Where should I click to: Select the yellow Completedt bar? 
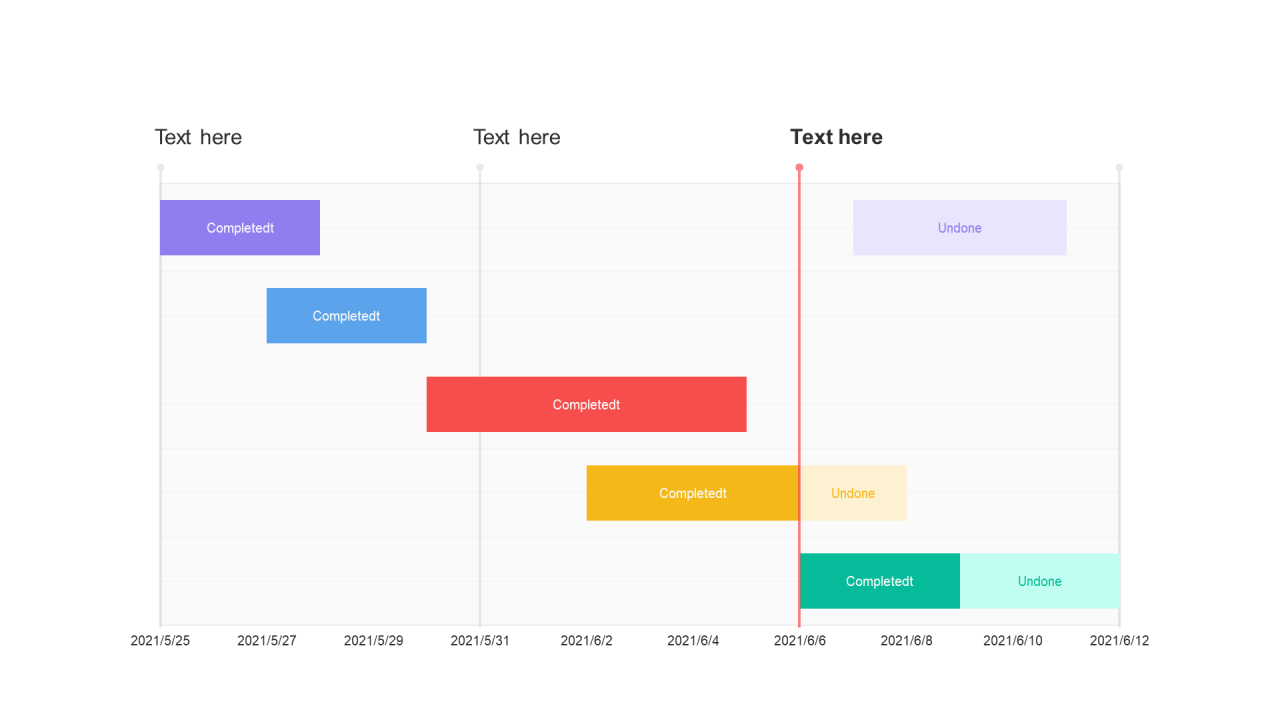point(692,493)
